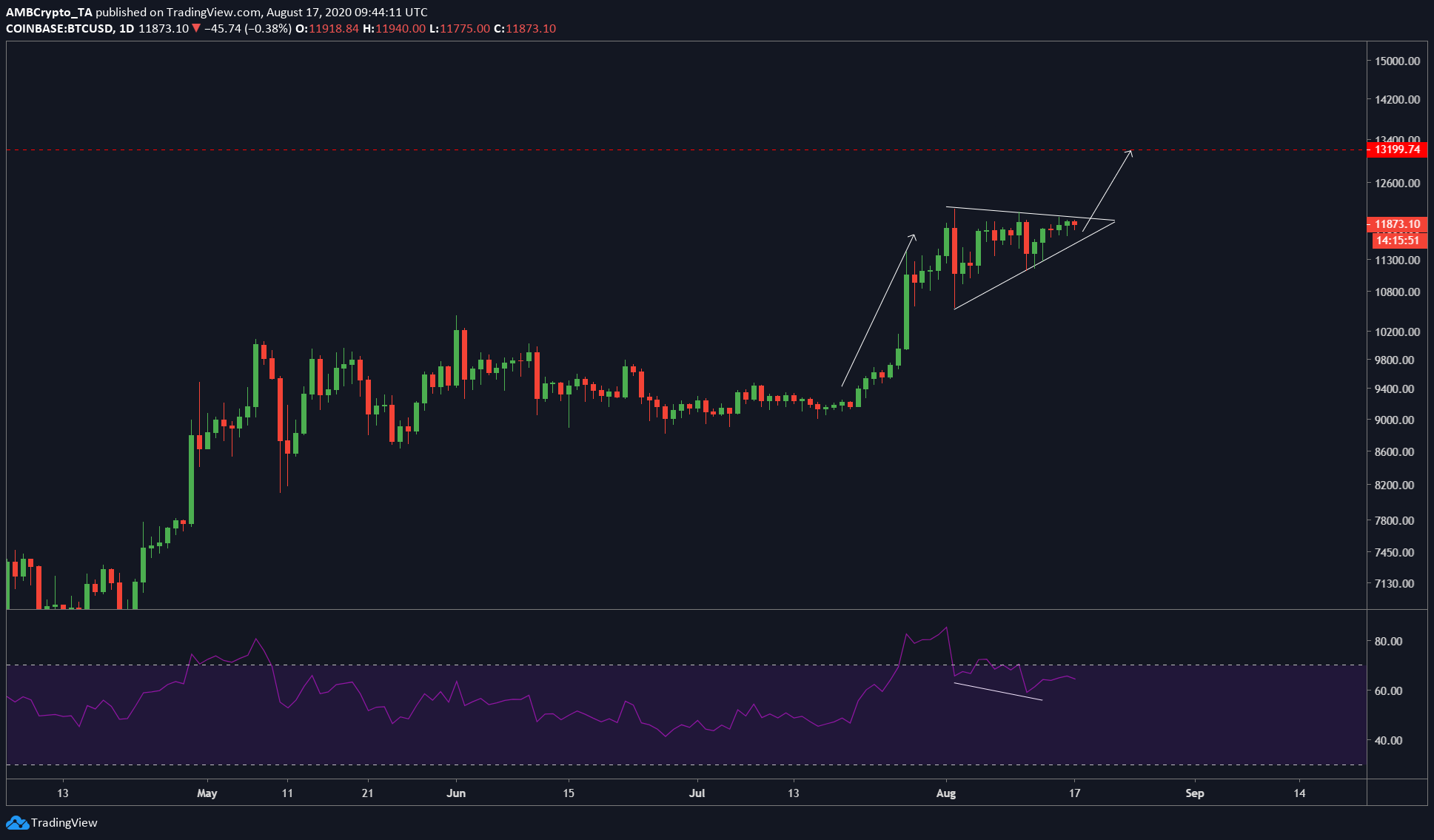This screenshot has width=1434, height=840.
Task: Click the Aug label on time axis
Action: click(x=945, y=793)
